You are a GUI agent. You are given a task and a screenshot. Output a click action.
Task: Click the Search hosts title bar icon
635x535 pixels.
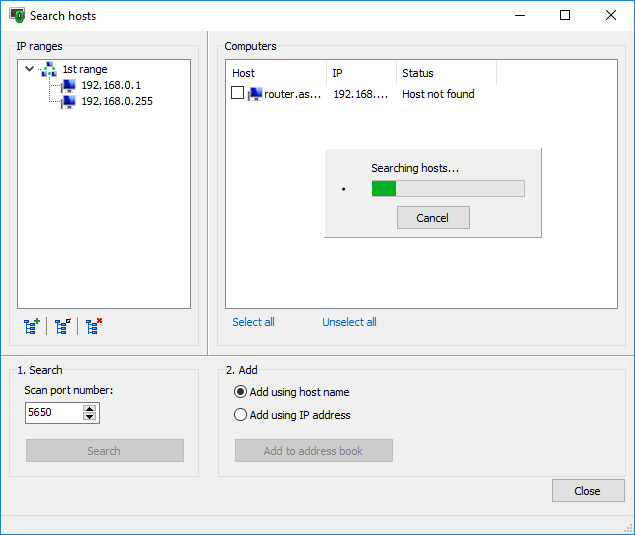pyautogui.click(x=17, y=16)
